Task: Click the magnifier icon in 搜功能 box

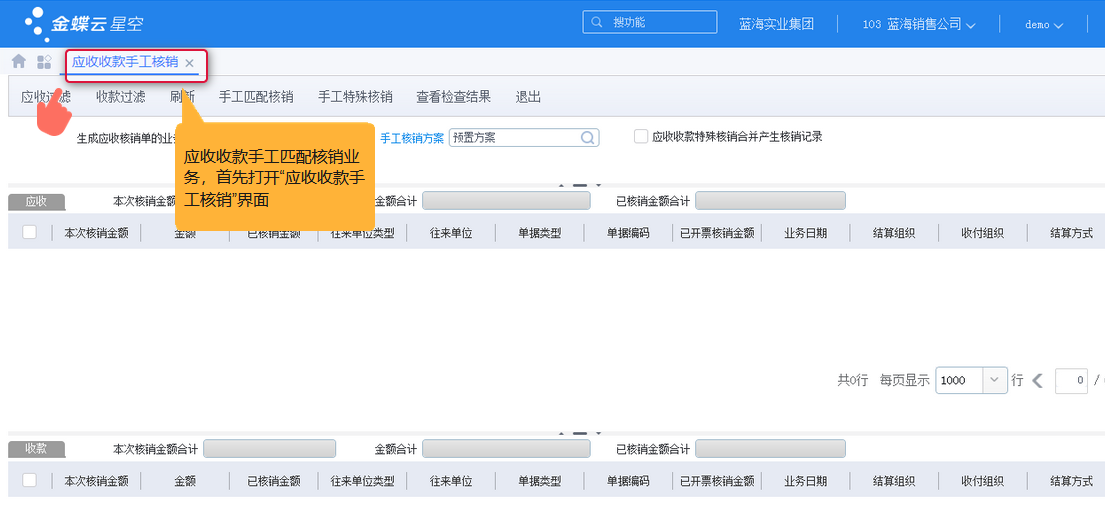Action: 598,23
